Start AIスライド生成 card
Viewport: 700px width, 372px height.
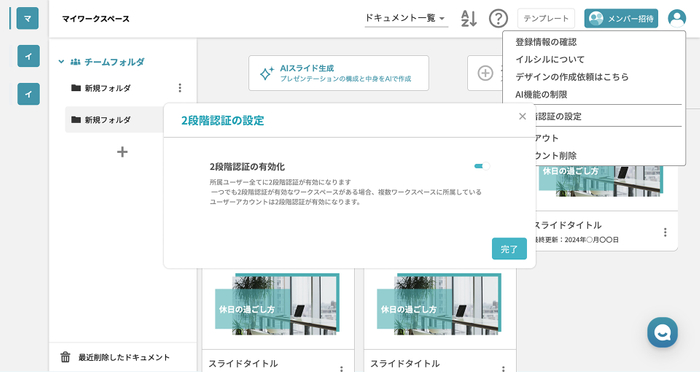point(338,73)
